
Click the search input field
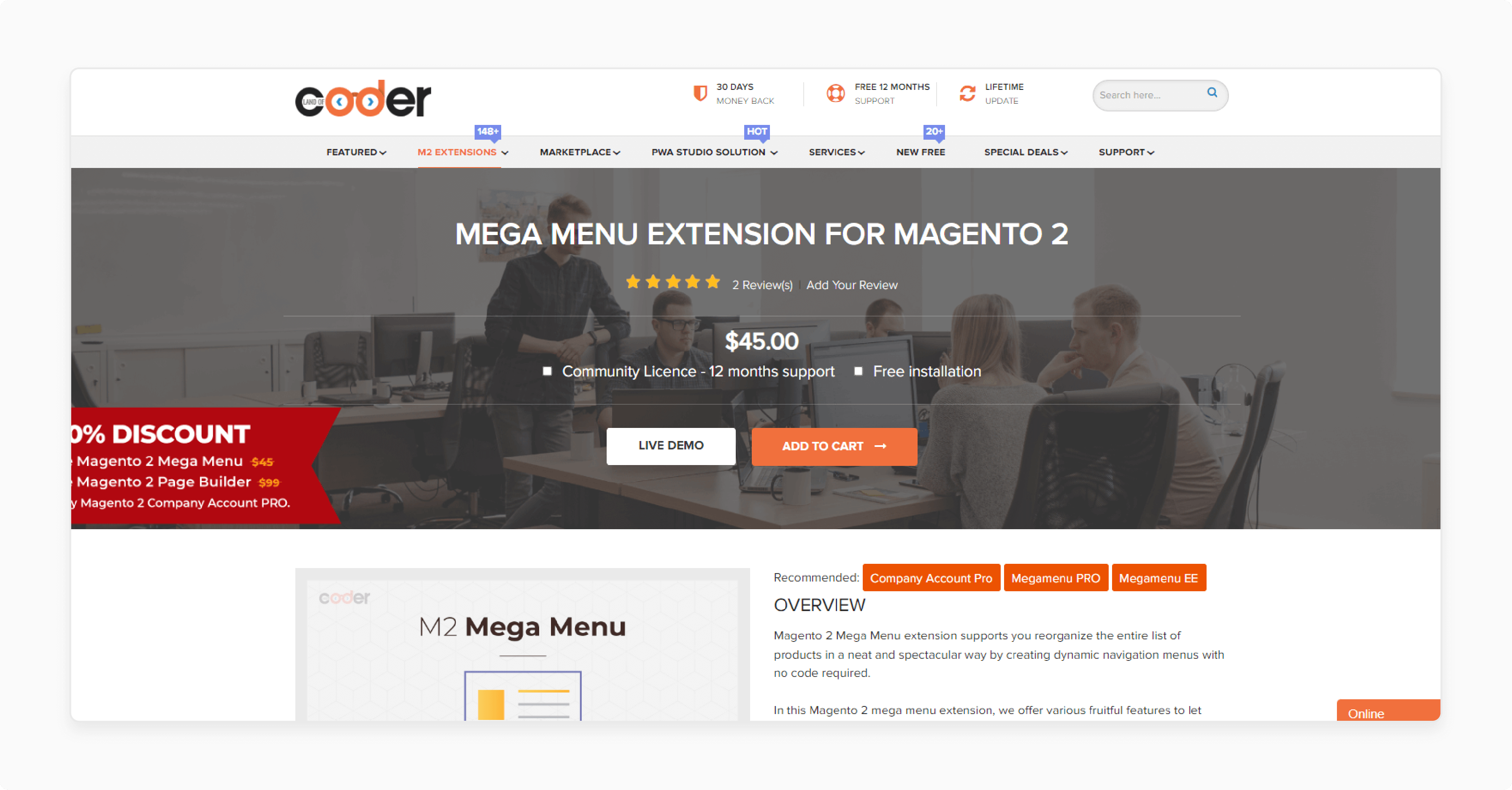1147,94
